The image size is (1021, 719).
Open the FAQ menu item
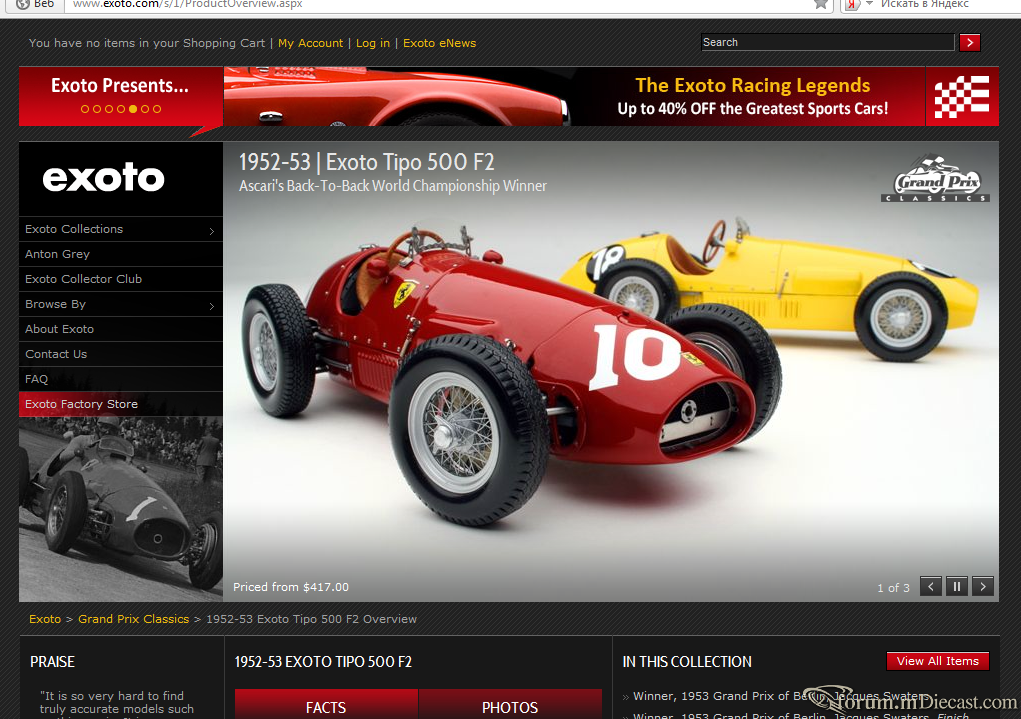(120, 379)
